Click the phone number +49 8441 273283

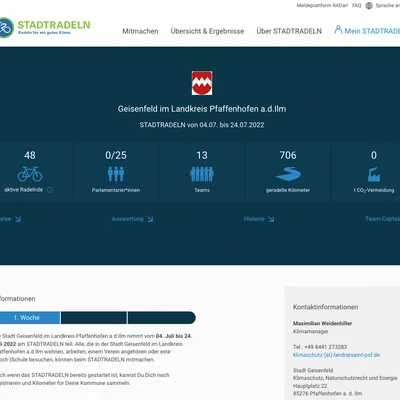[326, 347]
